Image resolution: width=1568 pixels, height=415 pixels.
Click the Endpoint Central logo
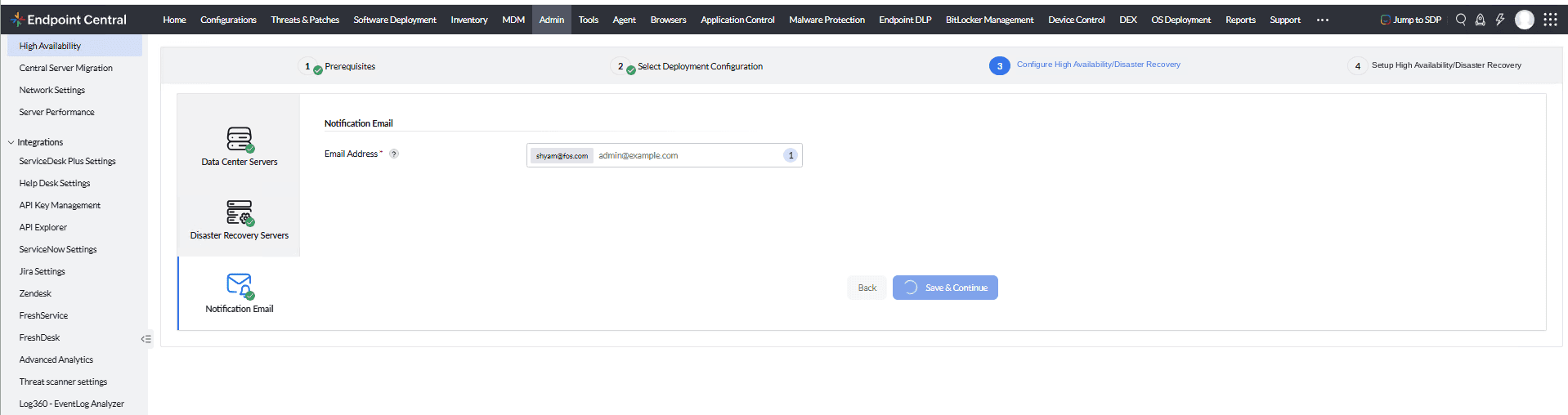(69, 20)
